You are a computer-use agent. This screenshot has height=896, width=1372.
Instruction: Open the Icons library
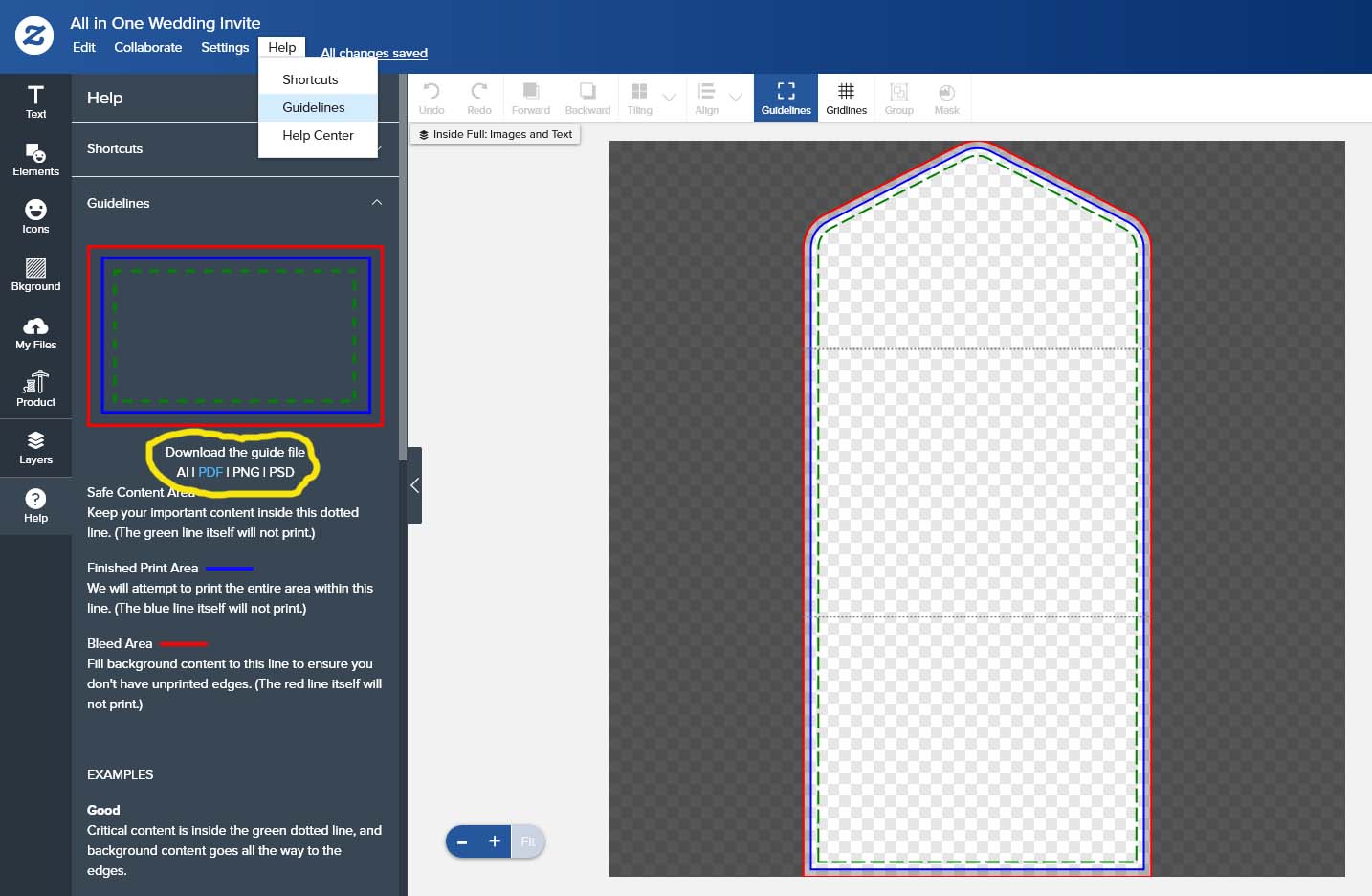pos(35,217)
